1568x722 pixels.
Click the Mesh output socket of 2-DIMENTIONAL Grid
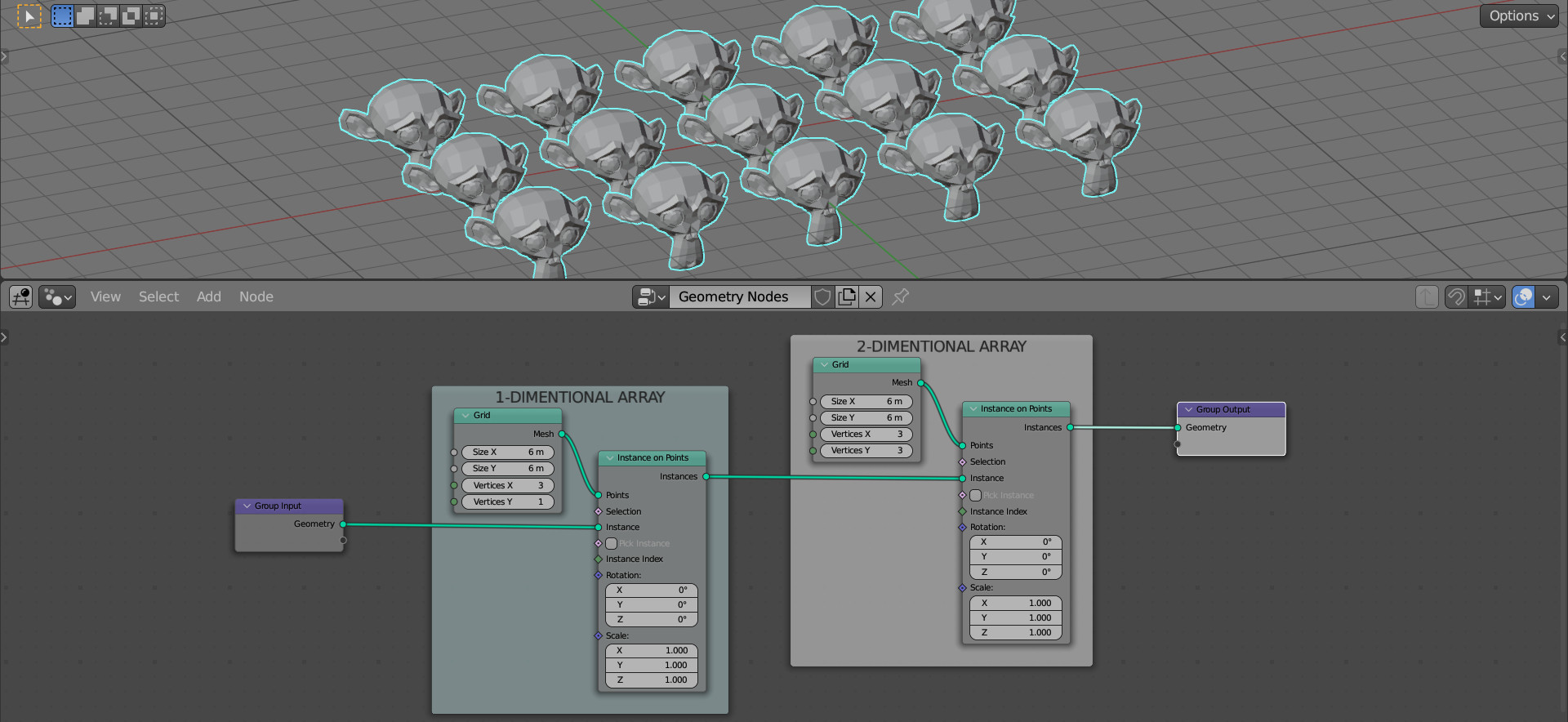coord(921,383)
